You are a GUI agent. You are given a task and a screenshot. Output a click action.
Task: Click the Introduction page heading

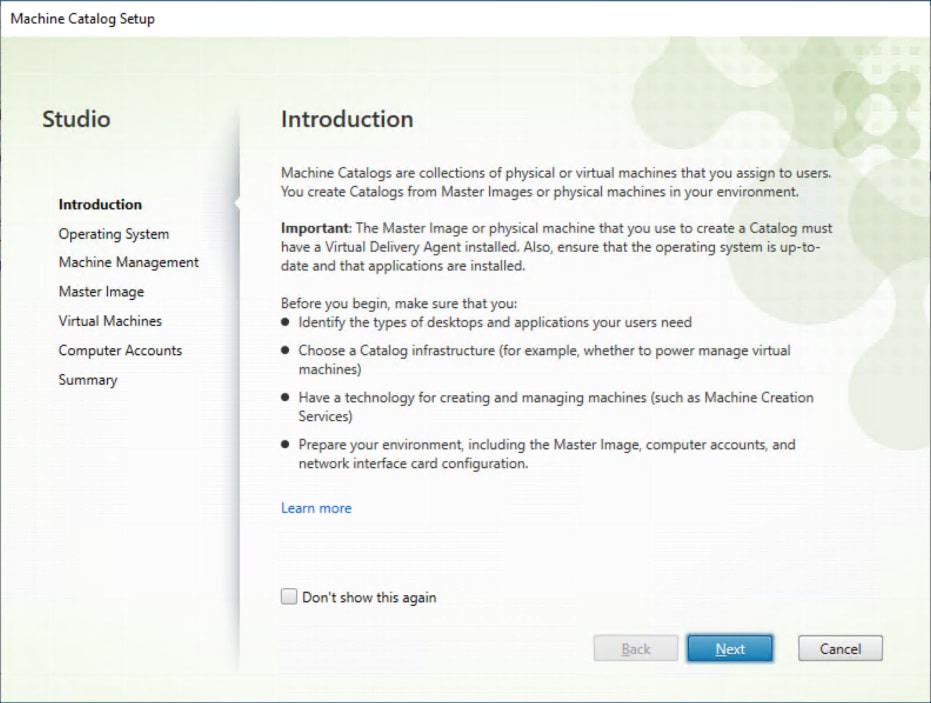pos(347,119)
